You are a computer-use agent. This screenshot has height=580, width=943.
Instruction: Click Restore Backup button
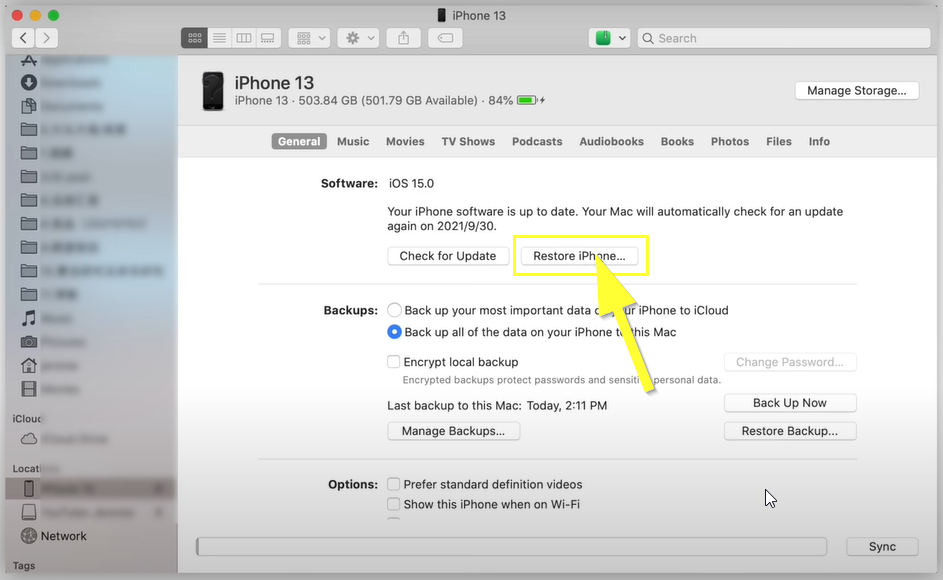790,431
